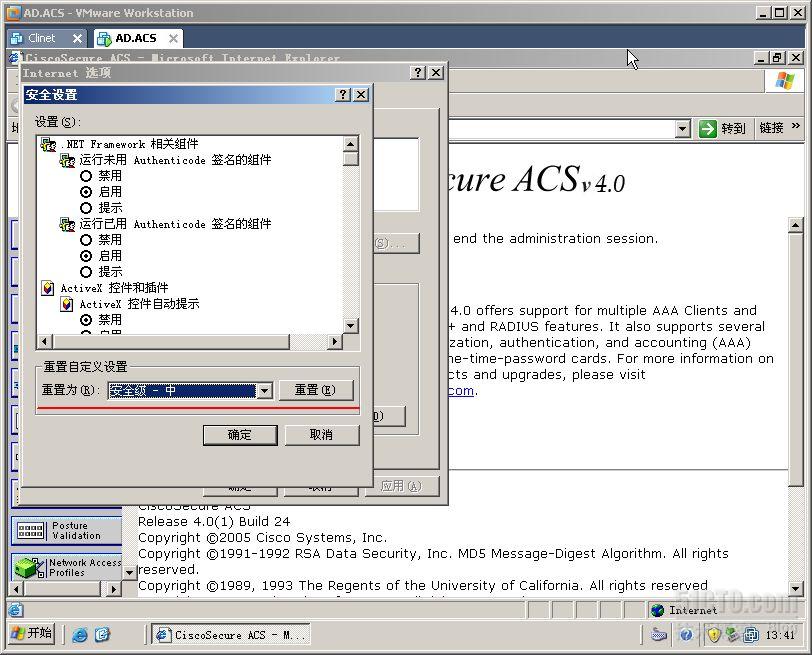Click the settings list horizontal scrollbar thumb

click(171, 342)
